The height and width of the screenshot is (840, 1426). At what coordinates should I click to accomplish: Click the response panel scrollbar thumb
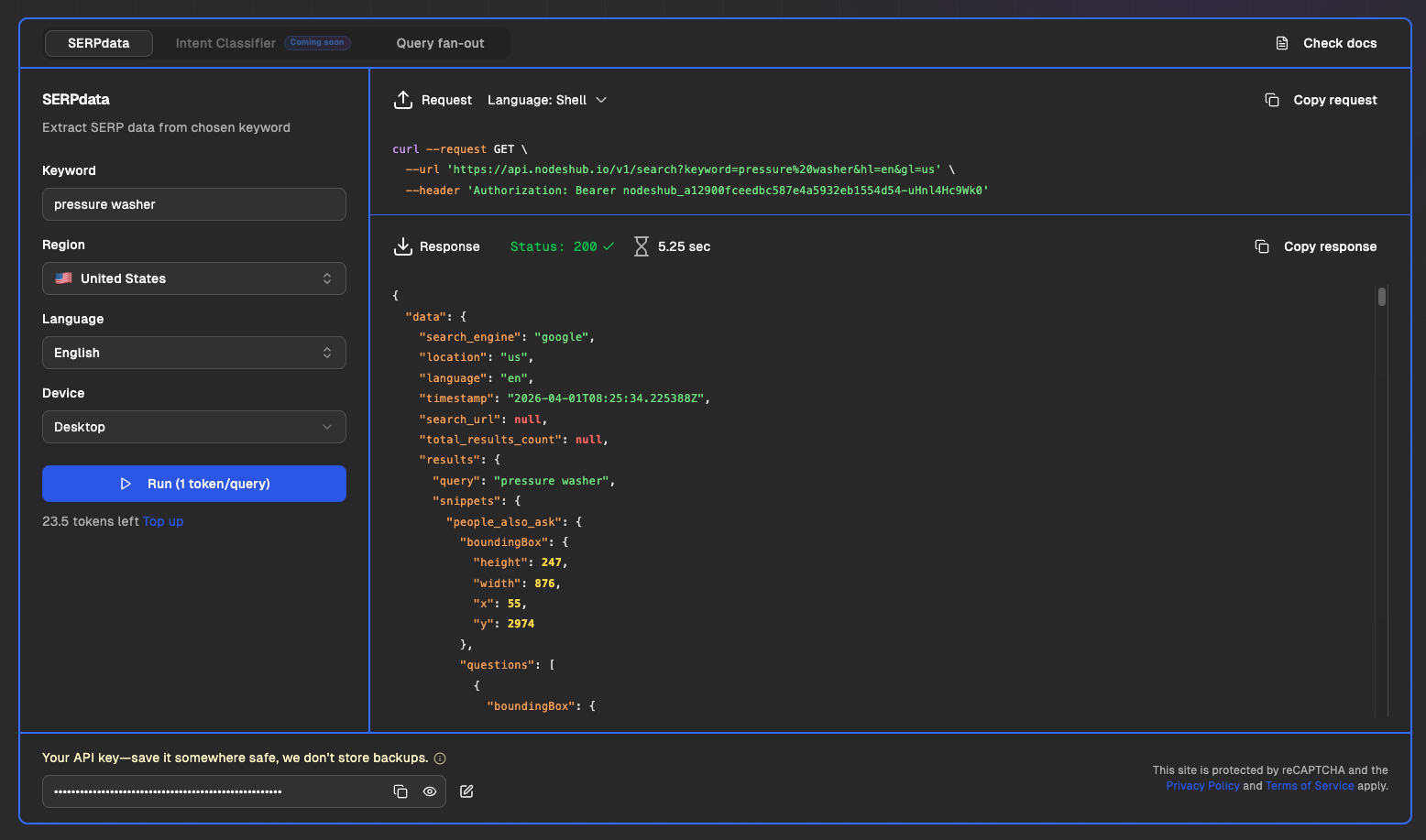click(1381, 297)
